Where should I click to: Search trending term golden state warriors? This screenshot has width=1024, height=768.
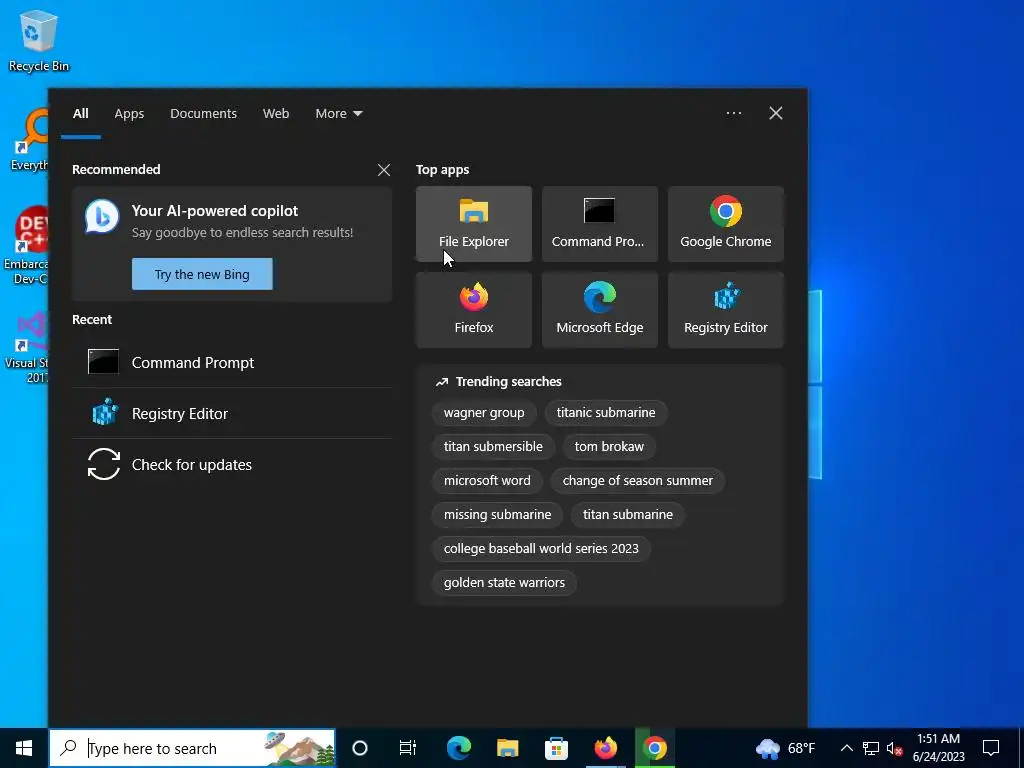click(504, 583)
